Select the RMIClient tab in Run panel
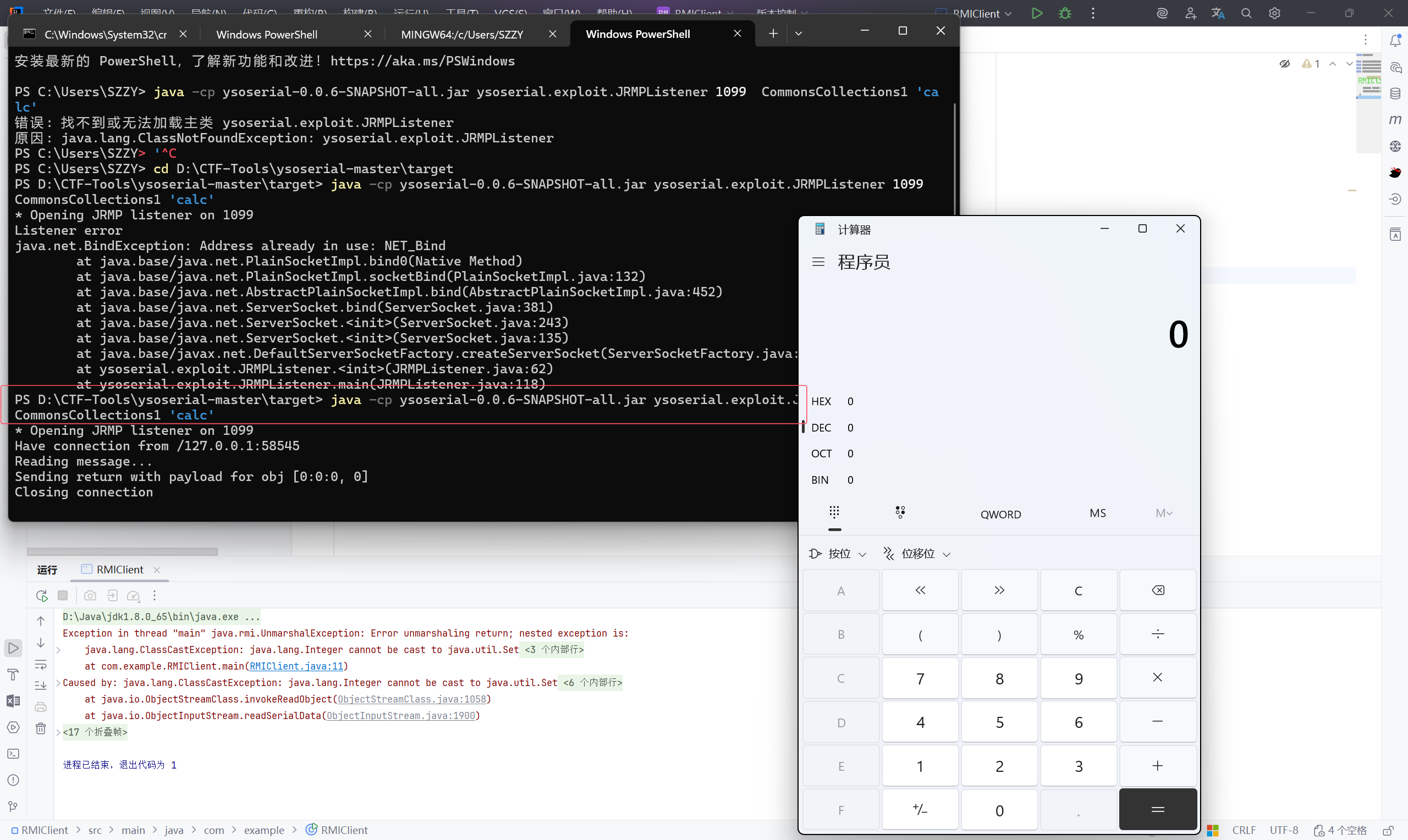 point(119,570)
